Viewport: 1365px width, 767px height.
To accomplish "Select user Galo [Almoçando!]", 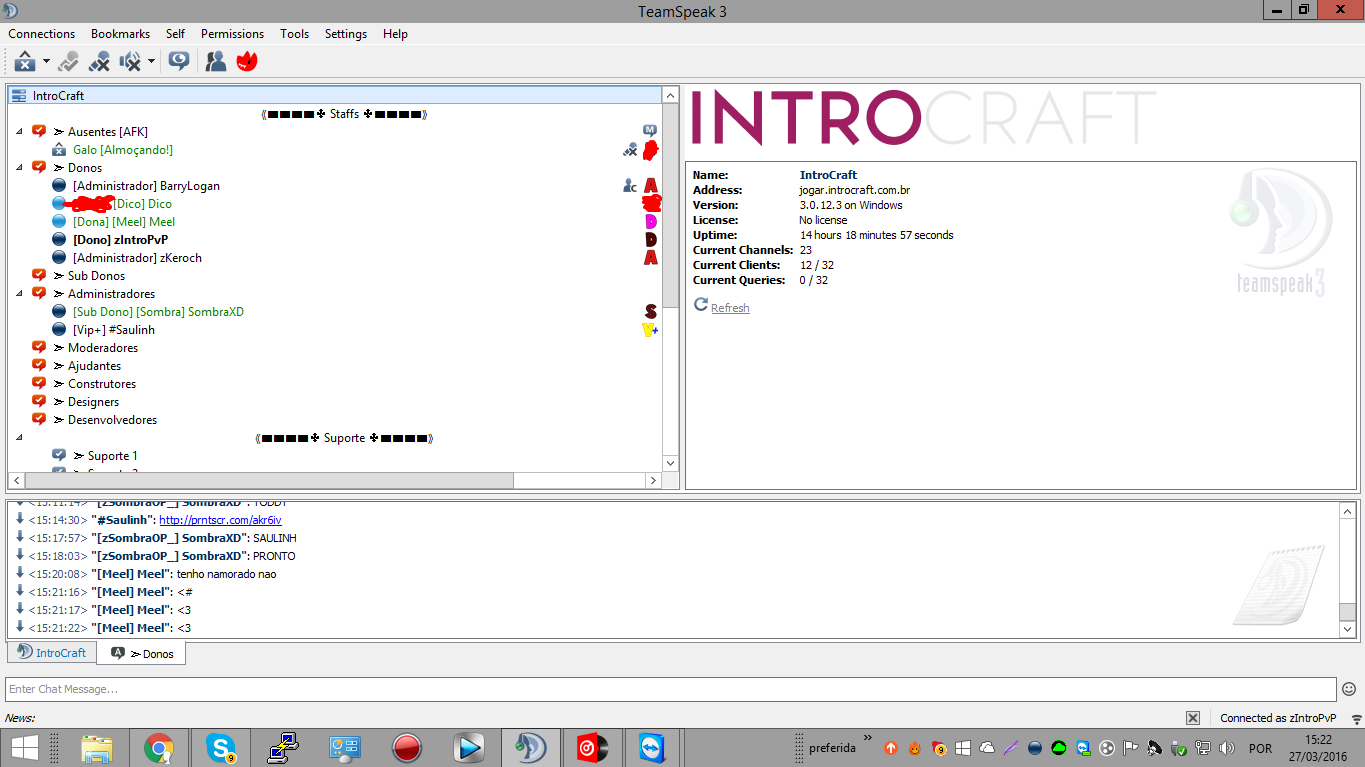I will [122, 150].
